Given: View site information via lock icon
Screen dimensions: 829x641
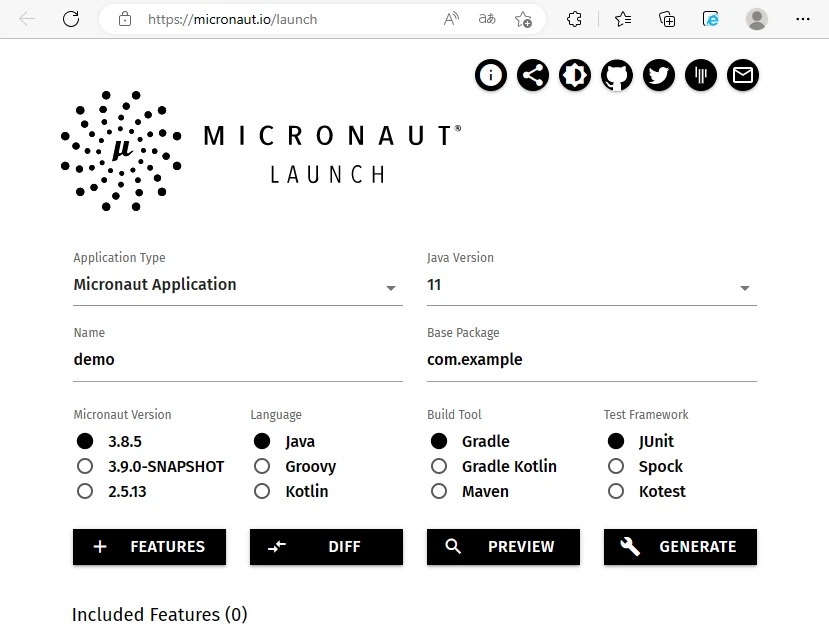Looking at the screenshot, I should (x=125, y=20).
